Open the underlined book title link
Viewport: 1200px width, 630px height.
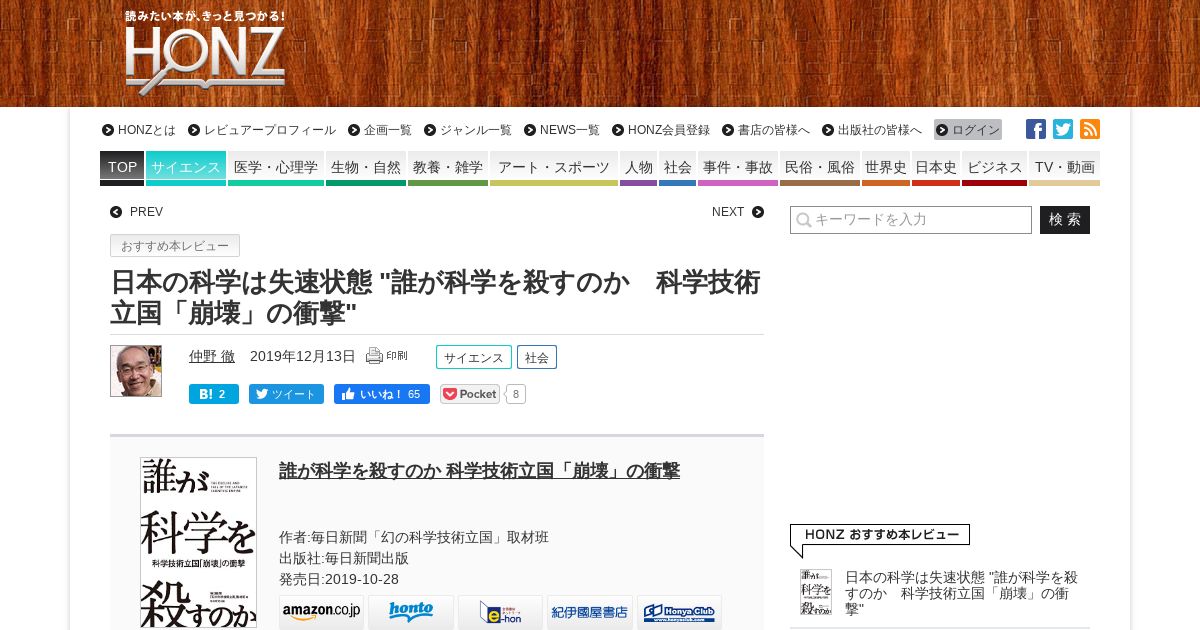pyautogui.click(x=479, y=471)
